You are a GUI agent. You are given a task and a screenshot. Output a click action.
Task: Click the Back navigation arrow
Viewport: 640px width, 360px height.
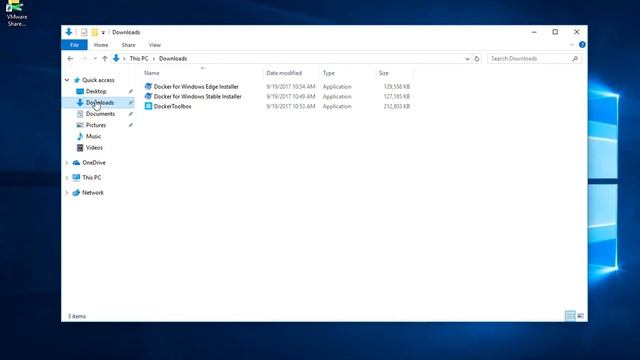click(70, 59)
